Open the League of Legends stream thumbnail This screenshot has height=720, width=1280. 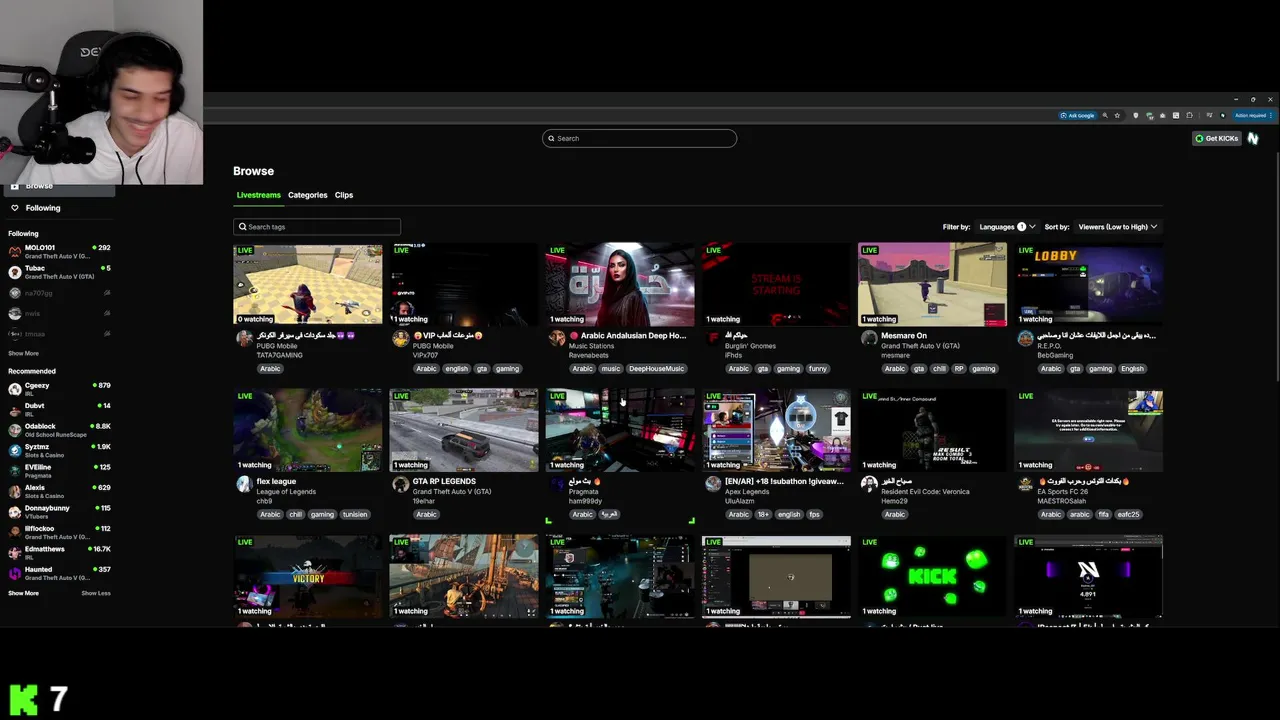(x=308, y=430)
